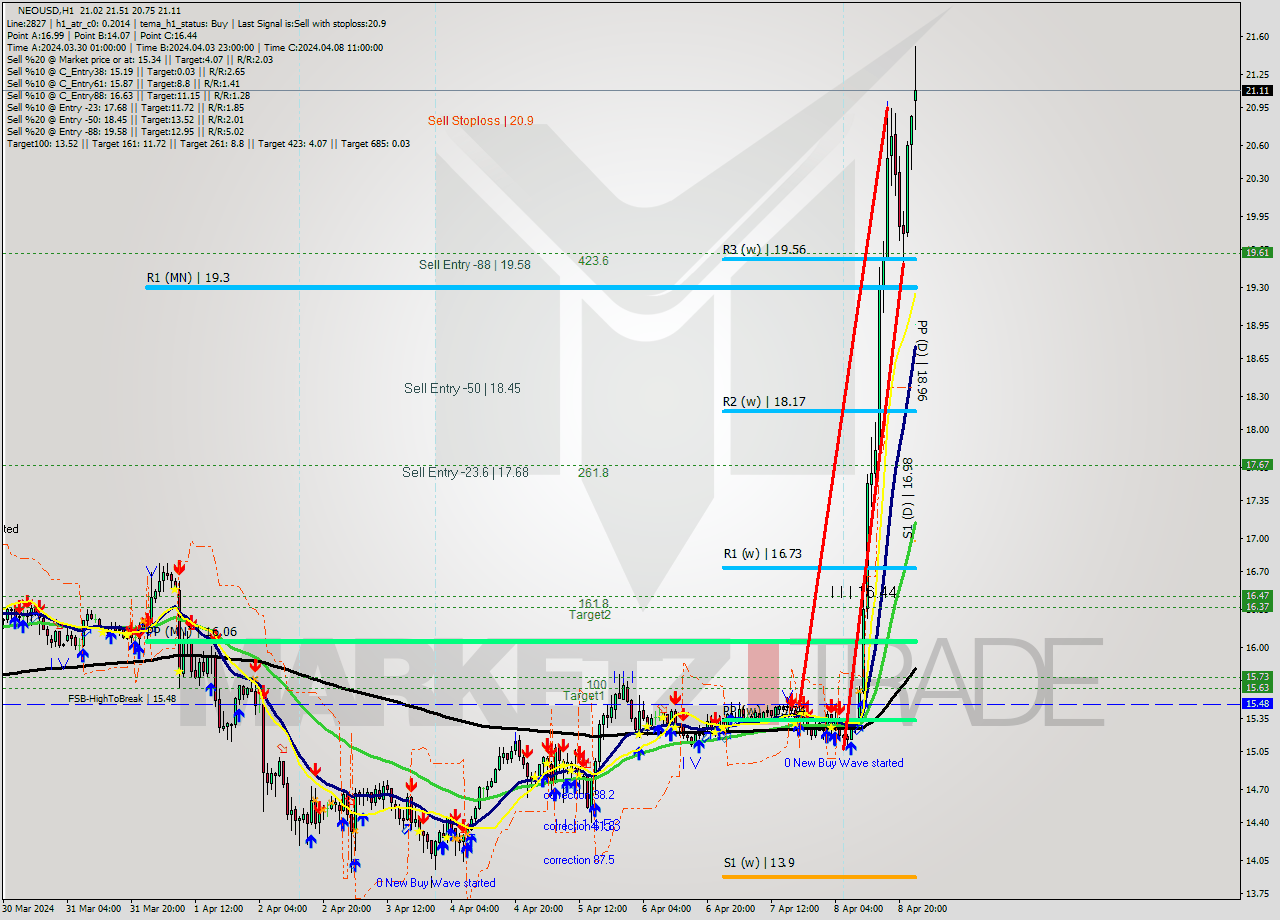The height and width of the screenshot is (920, 1280).
Task: Click the green 19.61 price tag
Action: point(1257,253)
